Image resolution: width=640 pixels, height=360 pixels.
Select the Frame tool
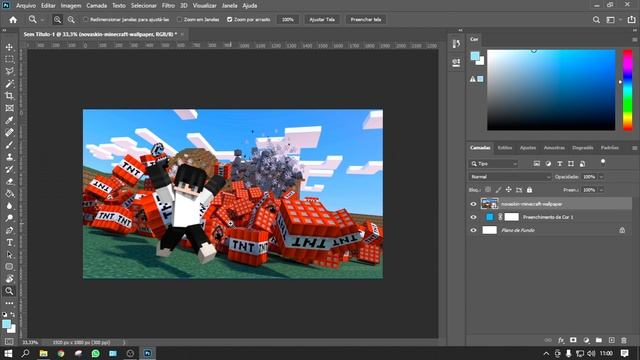(x=9, y=108)
